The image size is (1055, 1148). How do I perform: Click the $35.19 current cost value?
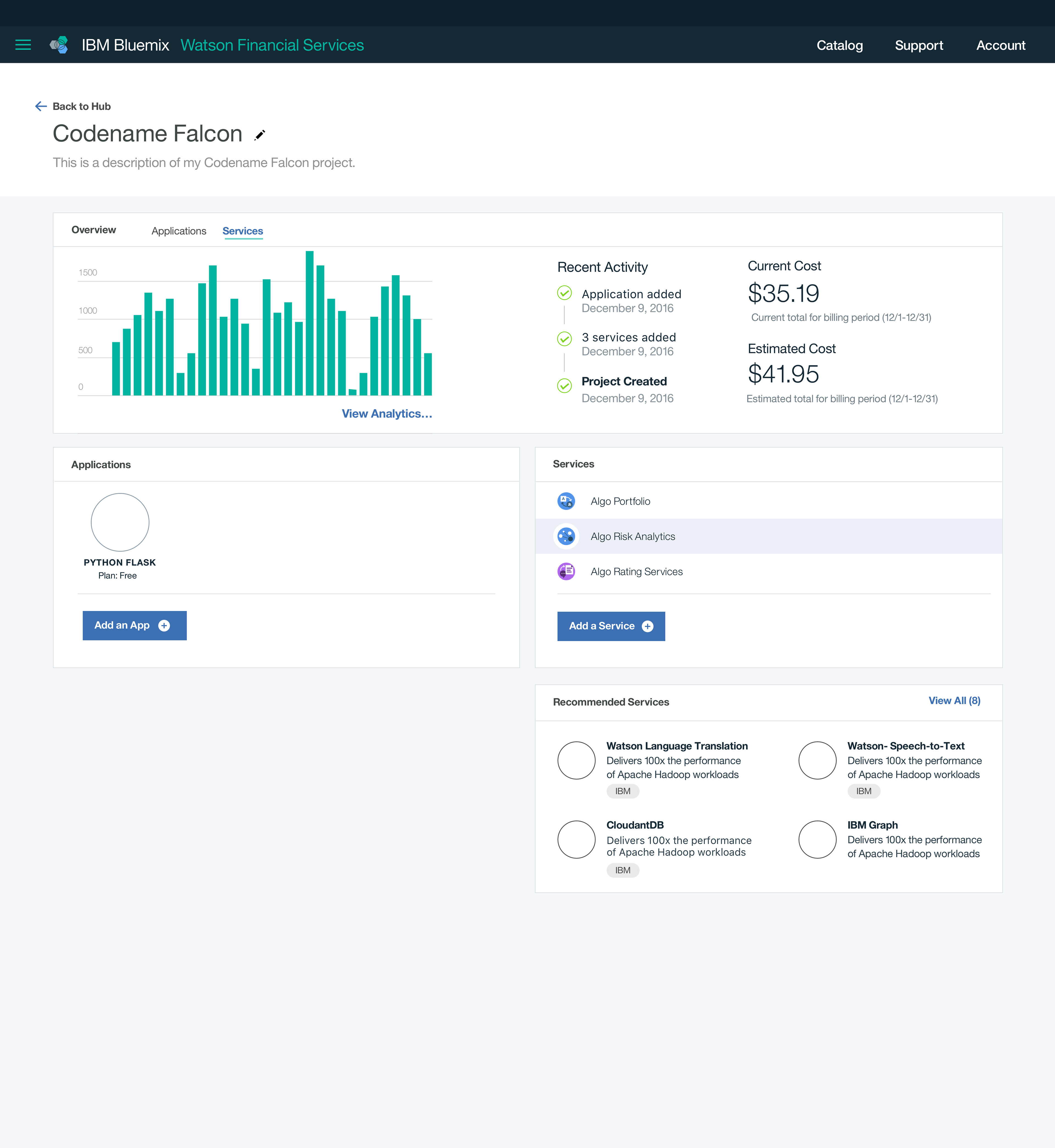pos(783,293)
